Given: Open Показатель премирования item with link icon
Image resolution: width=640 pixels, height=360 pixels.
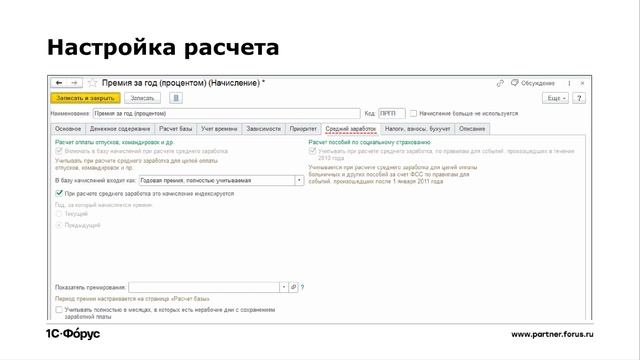Looking at the screenshot, I should (293, 287).
